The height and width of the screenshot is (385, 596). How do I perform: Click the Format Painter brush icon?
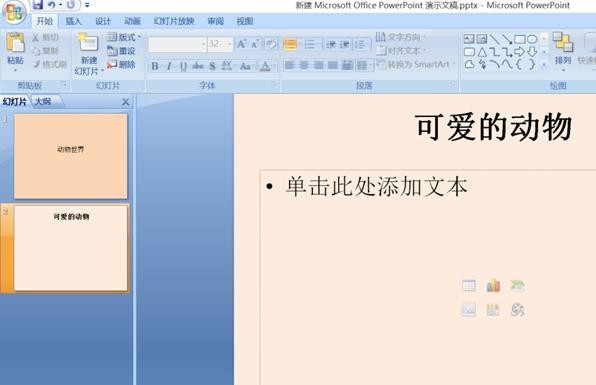[x=36, y=64]
